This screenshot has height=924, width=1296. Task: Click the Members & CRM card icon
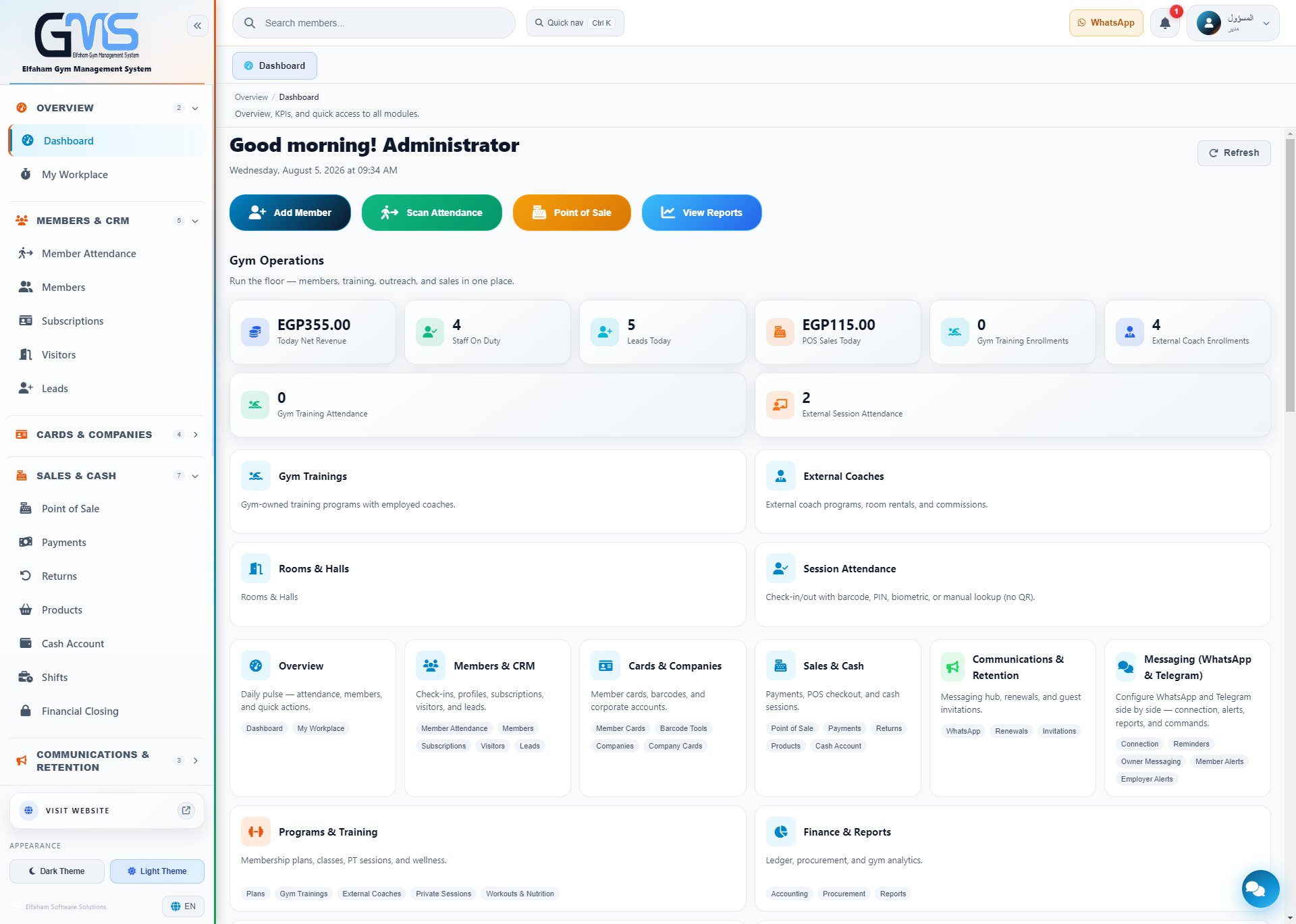pos(431,665)
